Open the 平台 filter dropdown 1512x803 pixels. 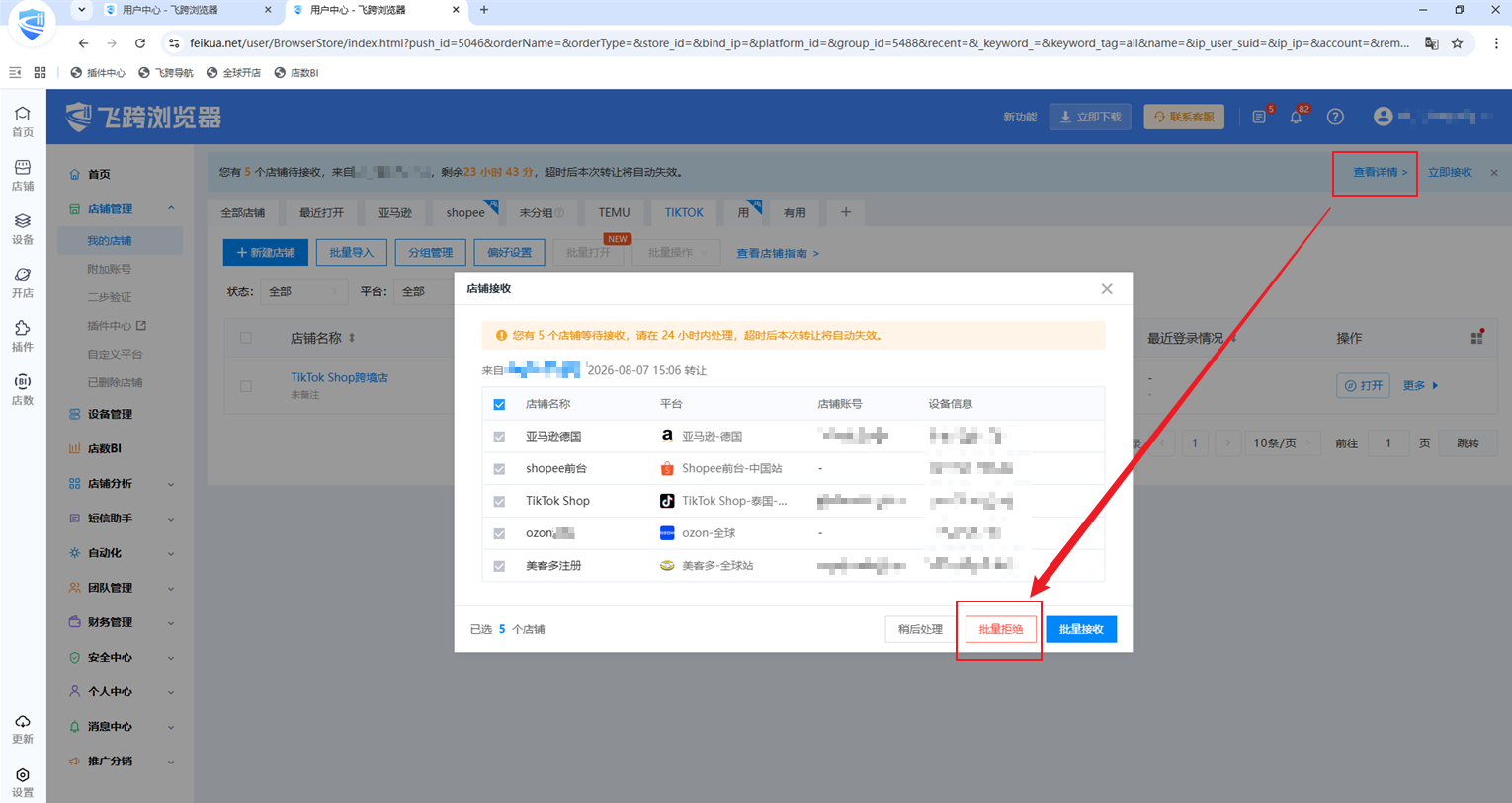tap(423, 292)
